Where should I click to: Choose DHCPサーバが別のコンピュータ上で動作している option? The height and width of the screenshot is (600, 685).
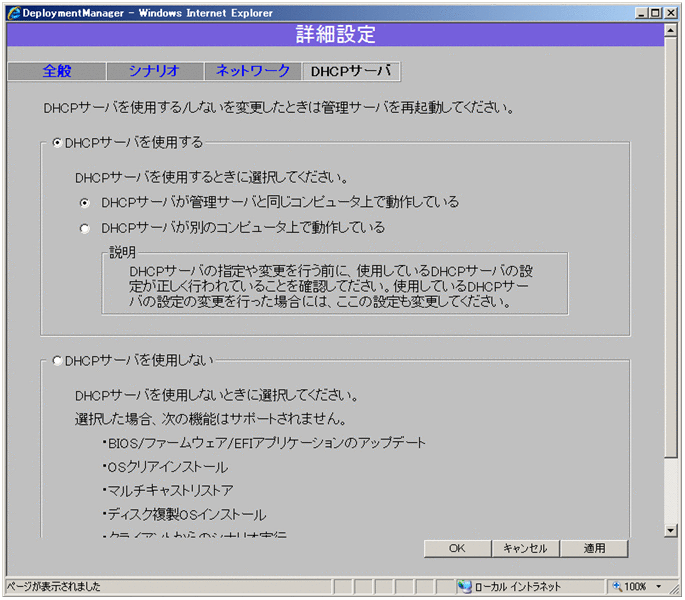point(85,228)
